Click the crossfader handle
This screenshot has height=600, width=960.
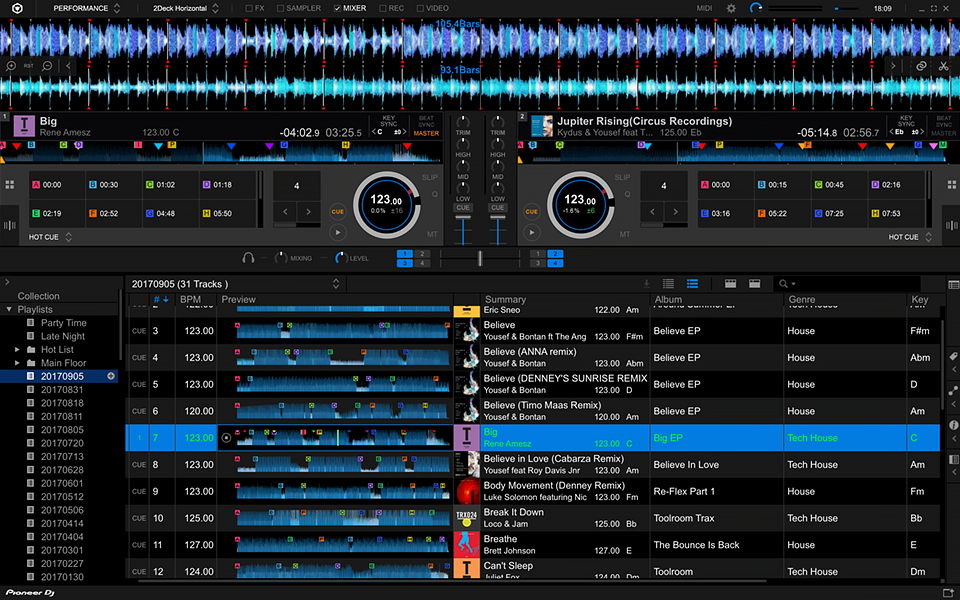(x=480, y=258)
